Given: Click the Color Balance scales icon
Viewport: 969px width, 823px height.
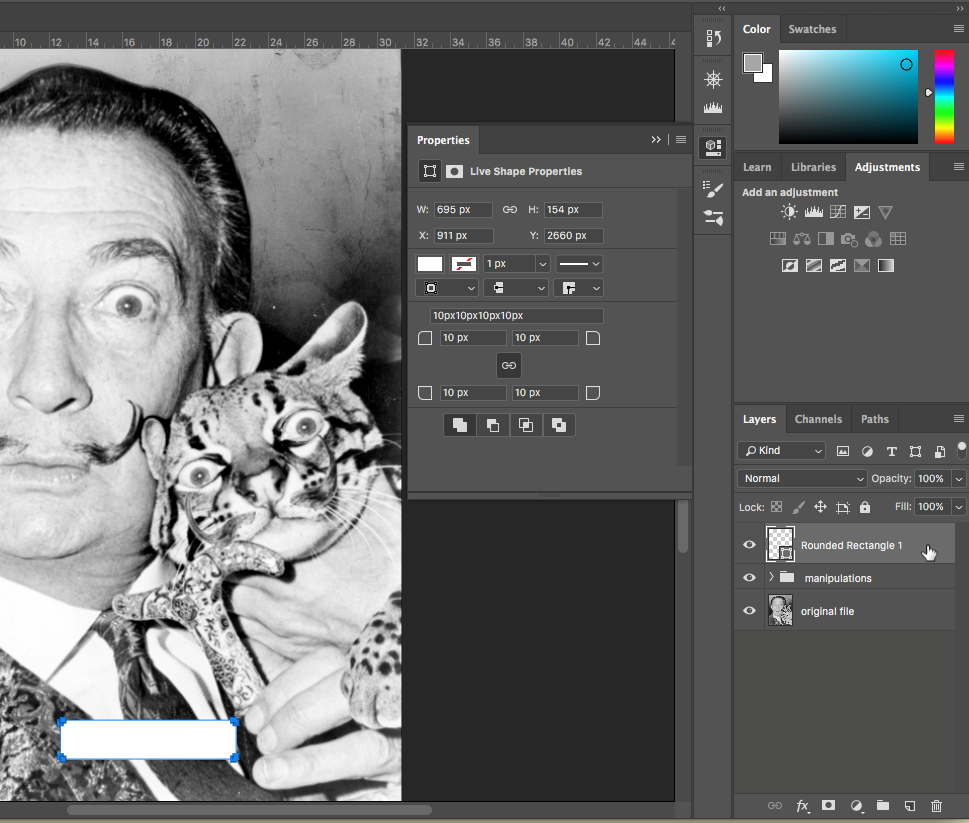Looking at the screenshot, I should pyautogui.click(x=801, y=239).
